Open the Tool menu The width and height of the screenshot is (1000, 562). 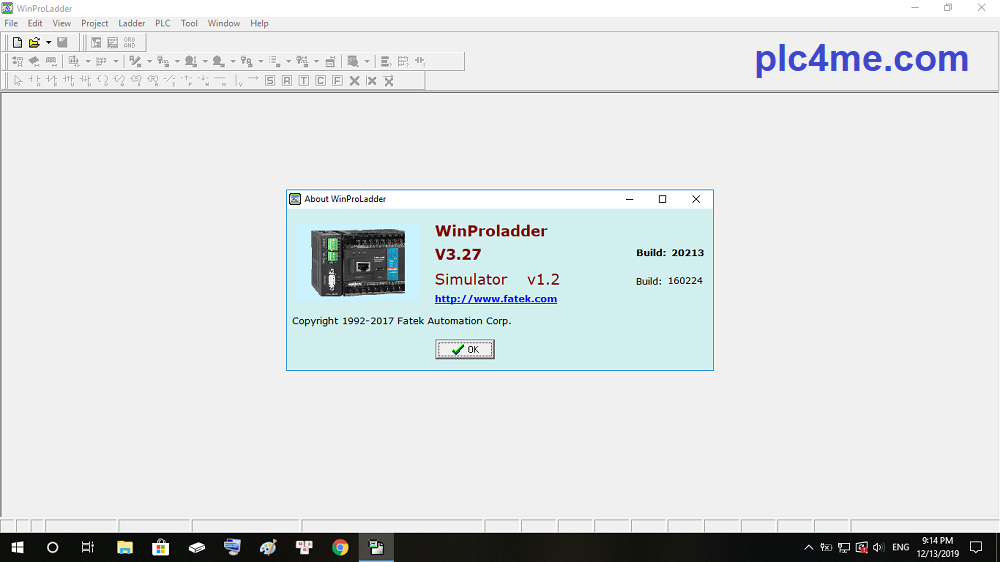point(189,24)
